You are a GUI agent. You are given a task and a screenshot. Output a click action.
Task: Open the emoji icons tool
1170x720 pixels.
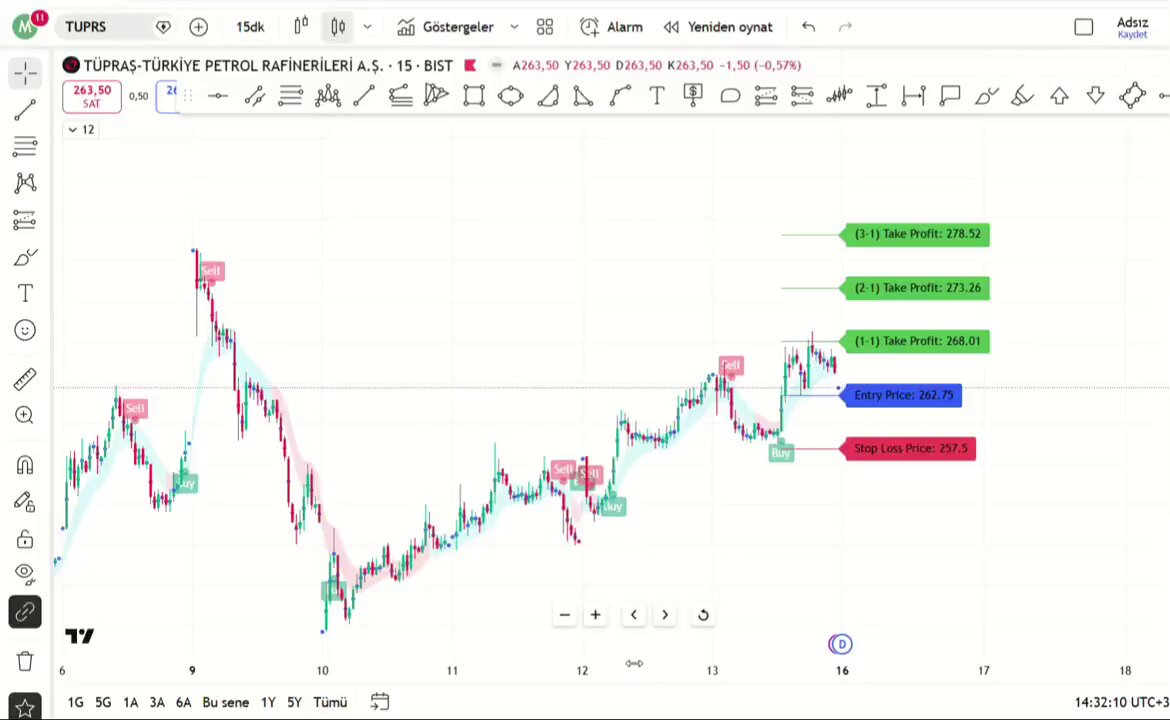tap(25, 331)
